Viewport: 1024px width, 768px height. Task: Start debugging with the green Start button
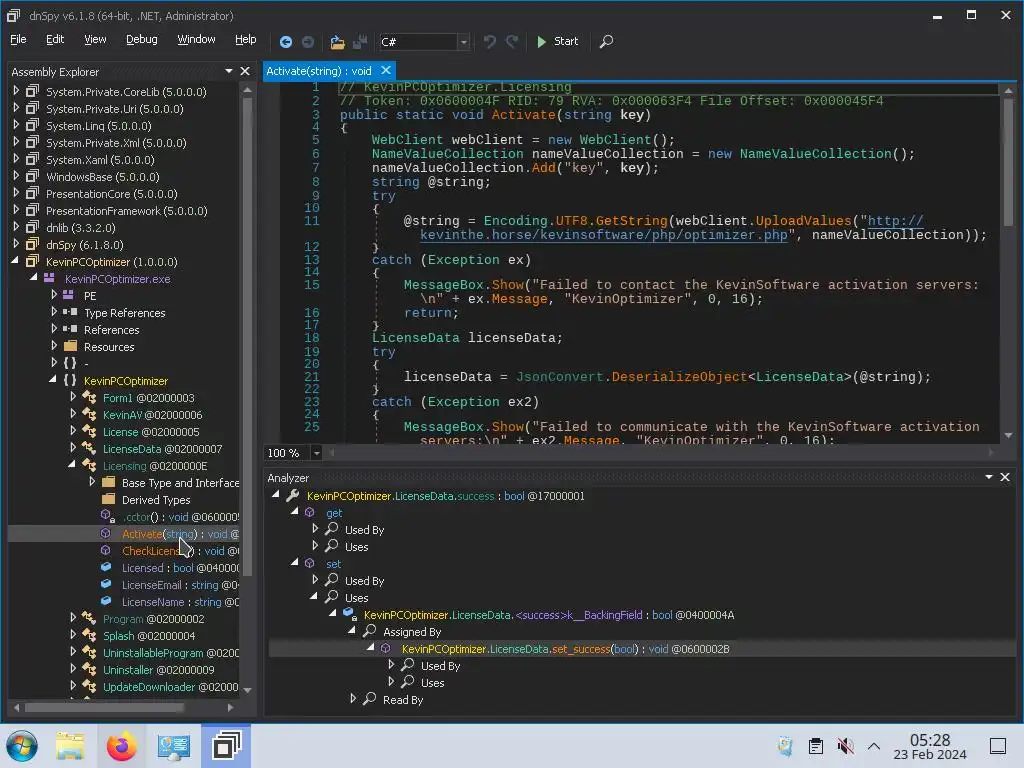(x=557, y=41)
